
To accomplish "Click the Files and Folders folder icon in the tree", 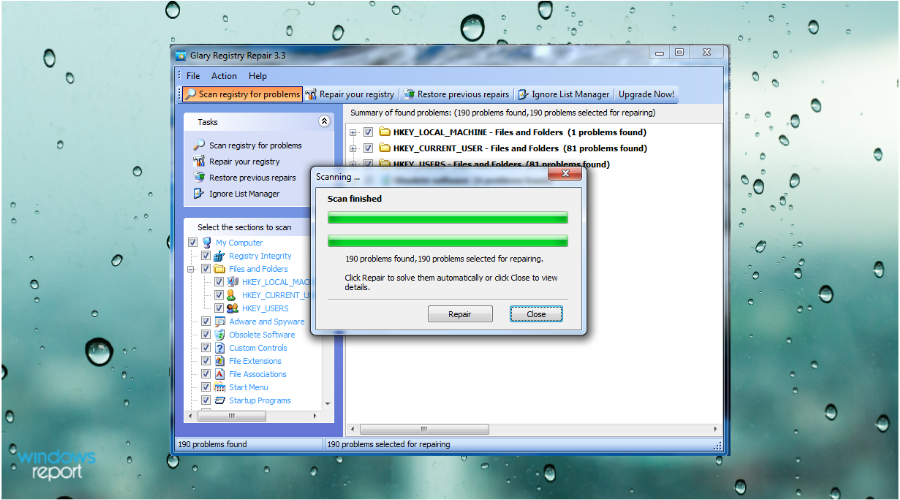I will pyautogui.click(x=219, y=269).
